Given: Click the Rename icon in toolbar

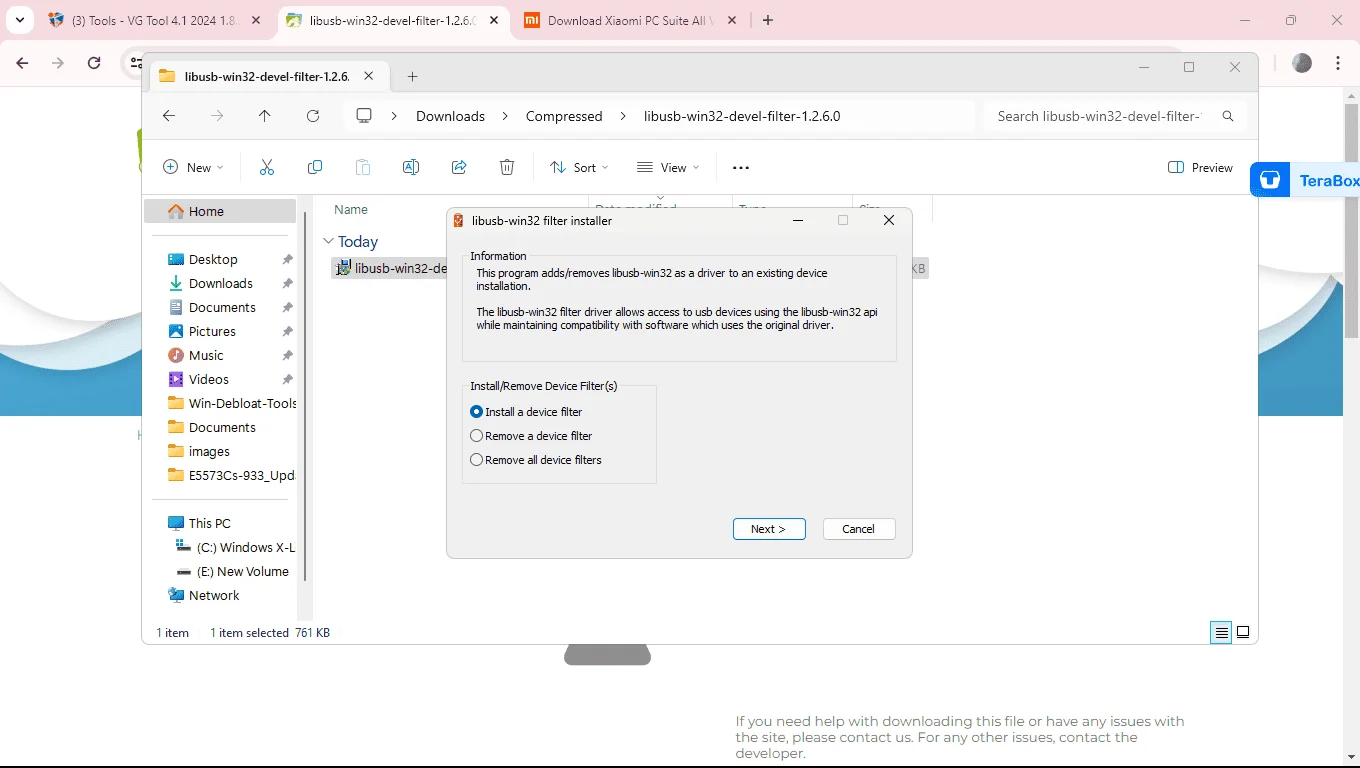Looking at the screenshot, I should click(x=411, y=168).
